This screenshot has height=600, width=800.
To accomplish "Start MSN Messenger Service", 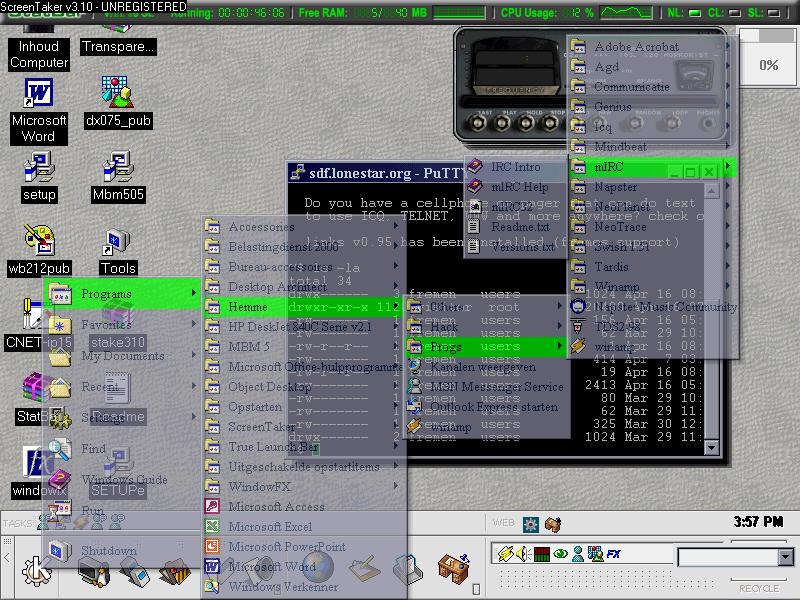I will pyautogui.click(x=487, y=387).
